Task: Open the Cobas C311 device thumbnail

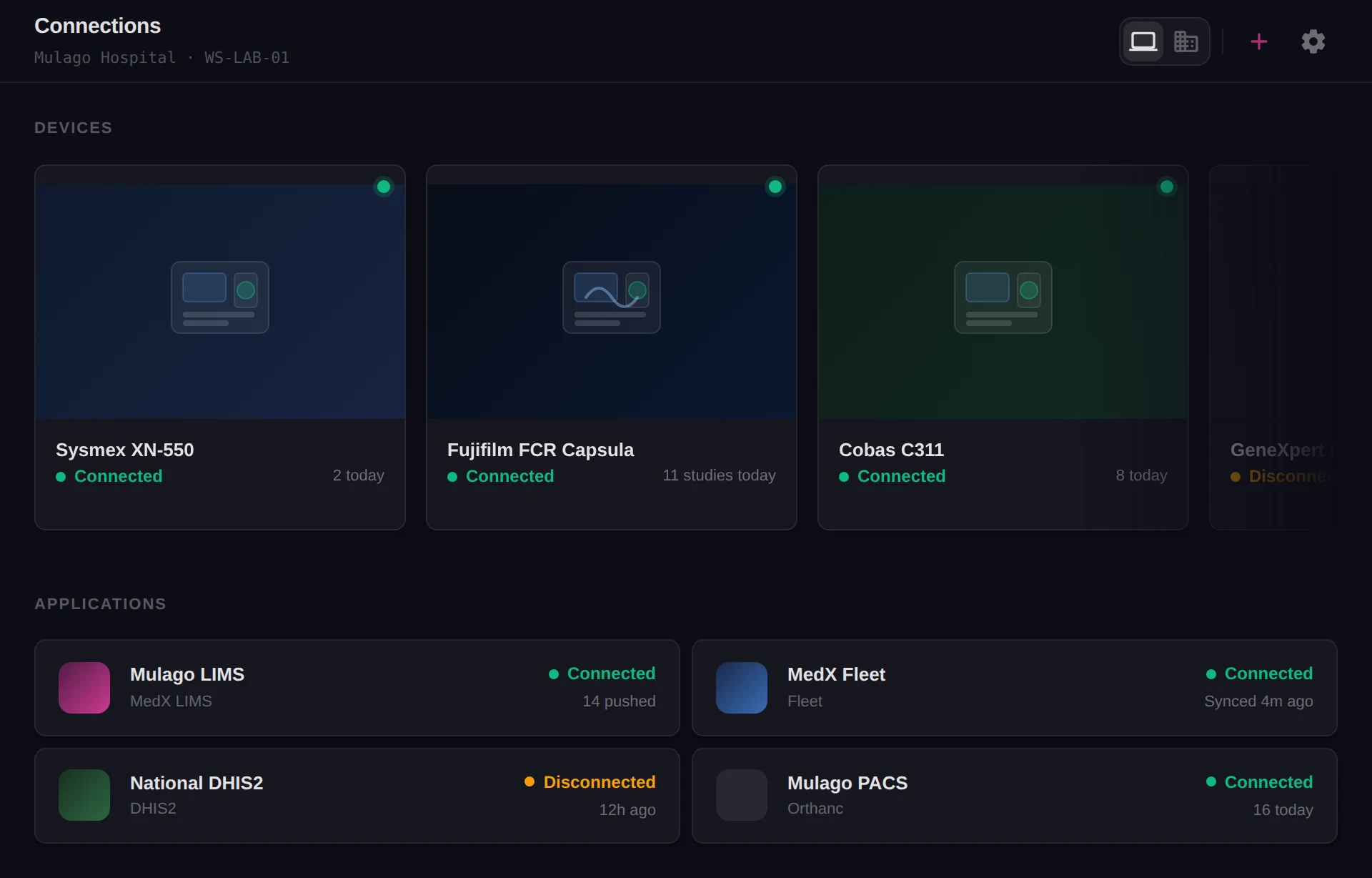Action: click(x=1003, y=301)
